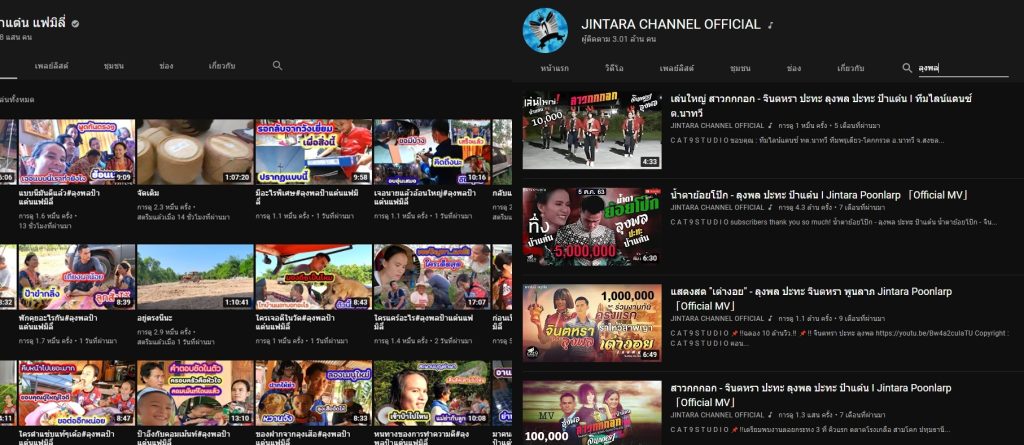Switch to the หน้าแรก tab on JINTARA channel
1024x445 pixels.
tap(554, 68)
